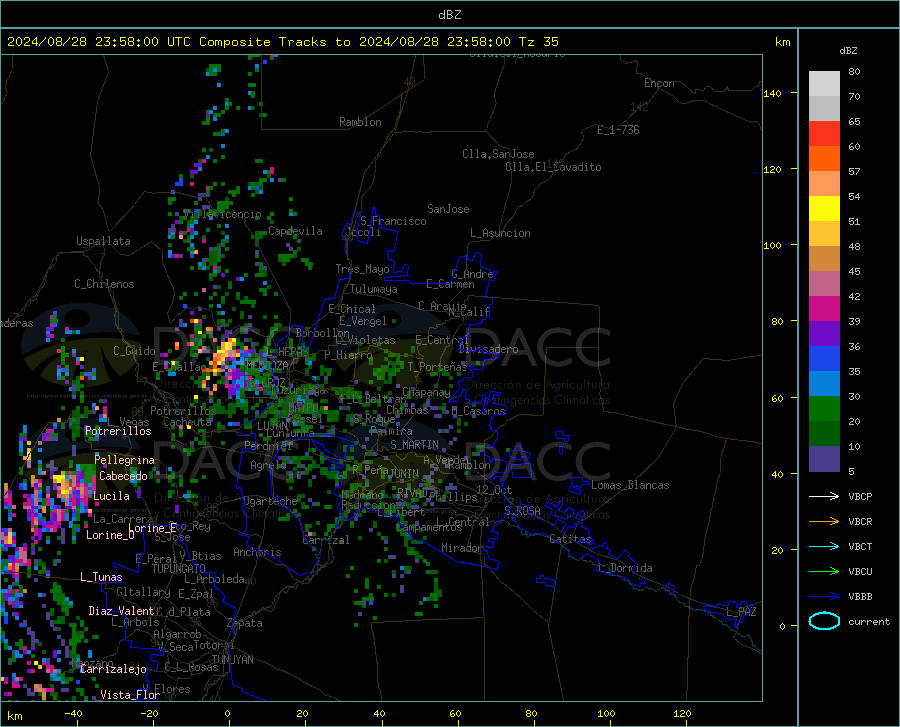Click the Mirador place label

click(461, 548)
